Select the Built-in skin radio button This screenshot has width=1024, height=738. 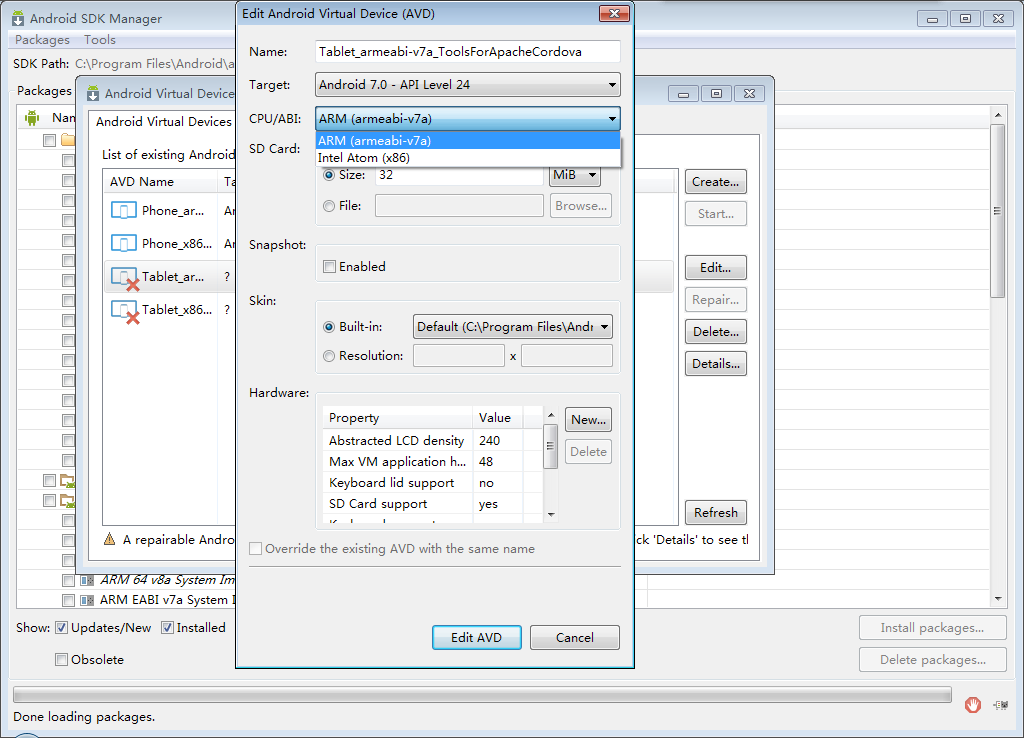coord(329,327)
